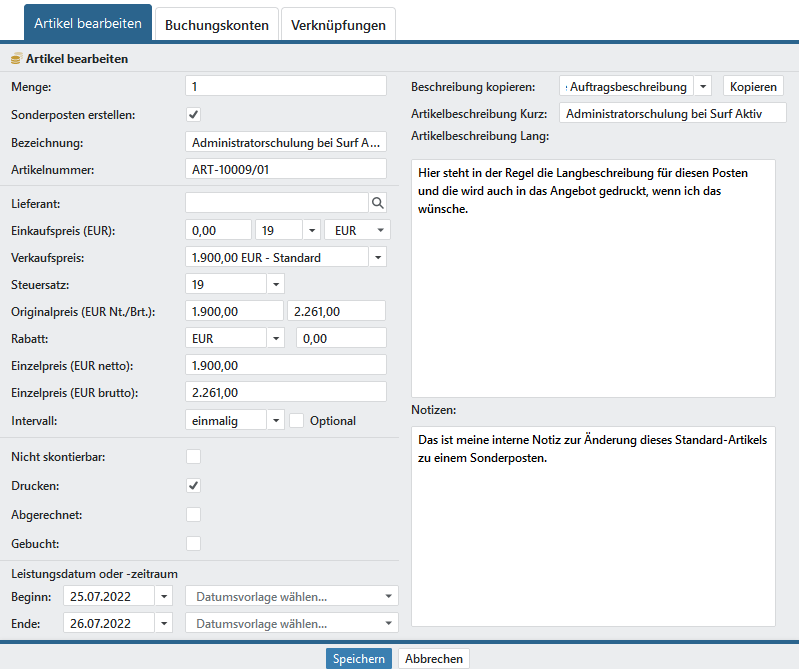Image resolution: width=799 pixels, height=669 pixels.
Task: Open the Ende date picker arrow
Action: (164, 623)
